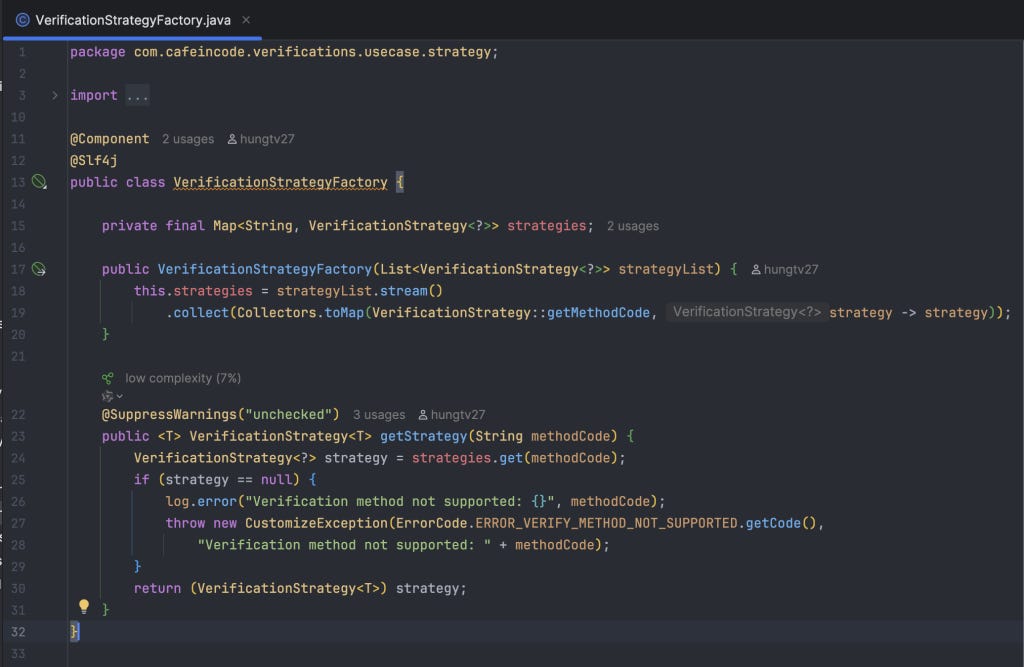Open the yellow light bulb quick-fix icon
1024x667 pixels.
pyautogui.click(x=84, y=606)
